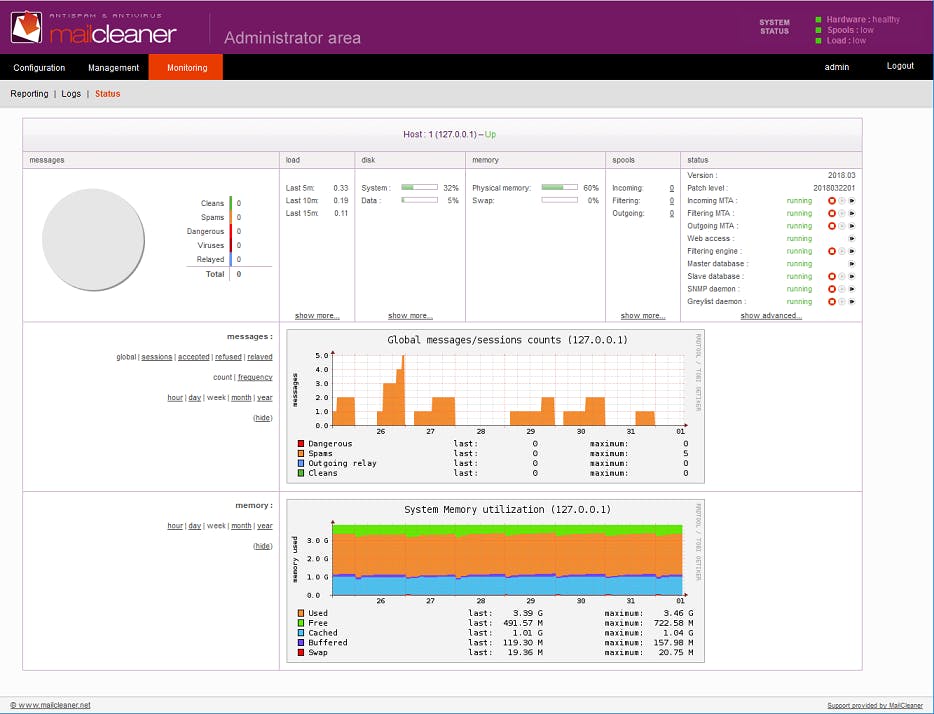
Task: Stop the SNMP daemon service
Action: click(x=832, y=289)
